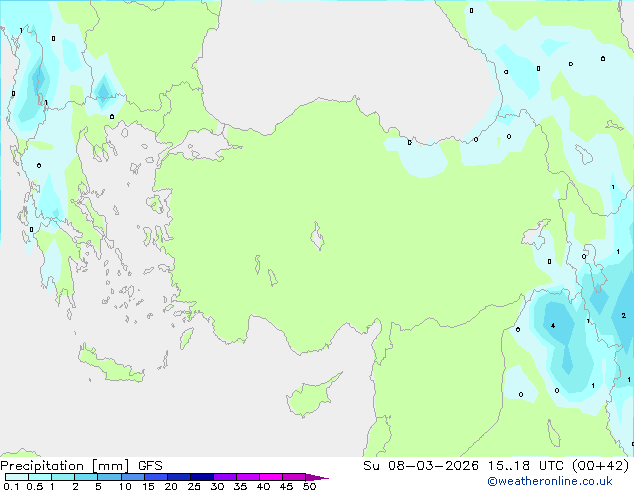
Task: Click the island of Crete on the map
Action: pos(111,363)
